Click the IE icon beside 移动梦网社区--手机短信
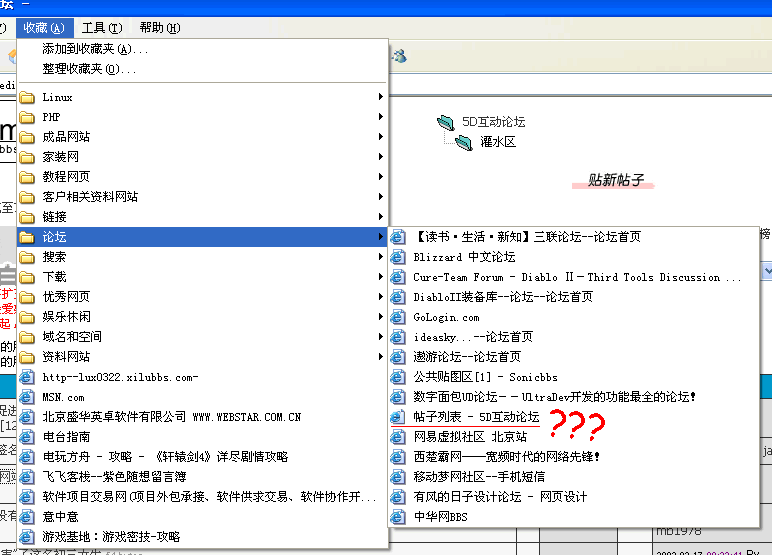 [398, 477]
